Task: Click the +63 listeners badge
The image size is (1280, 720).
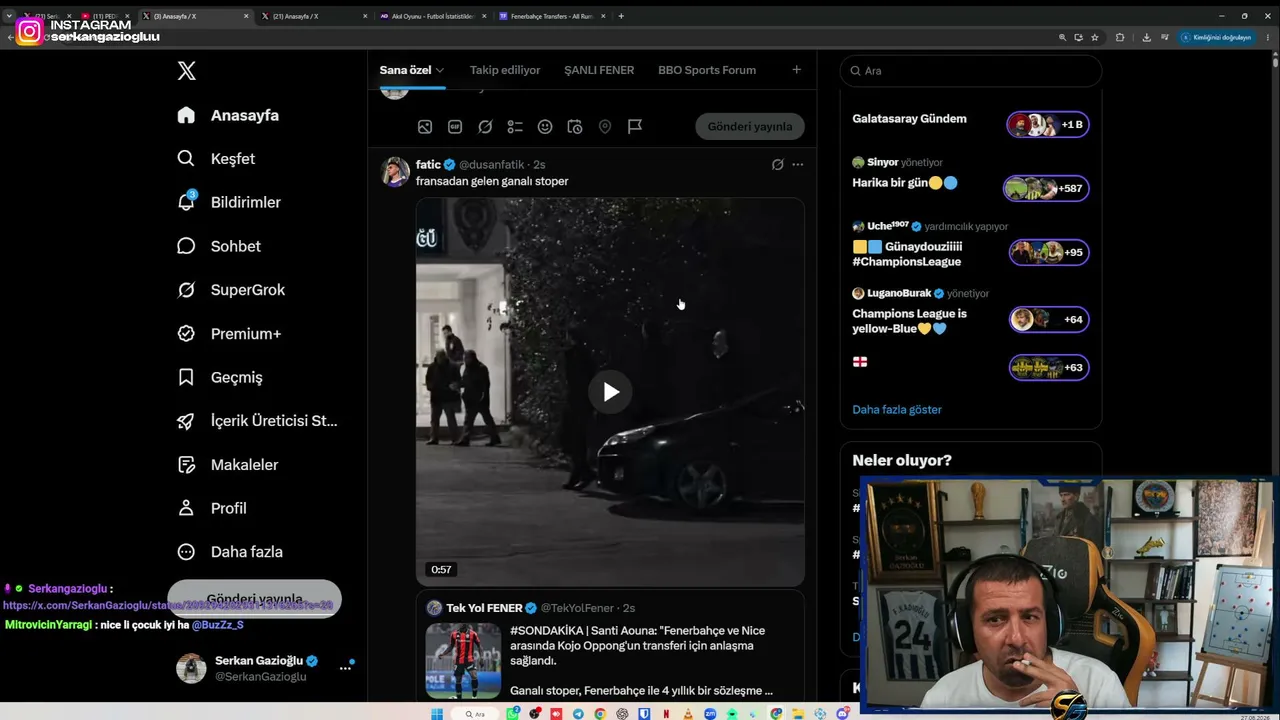Action: (x=1049, y=367)
